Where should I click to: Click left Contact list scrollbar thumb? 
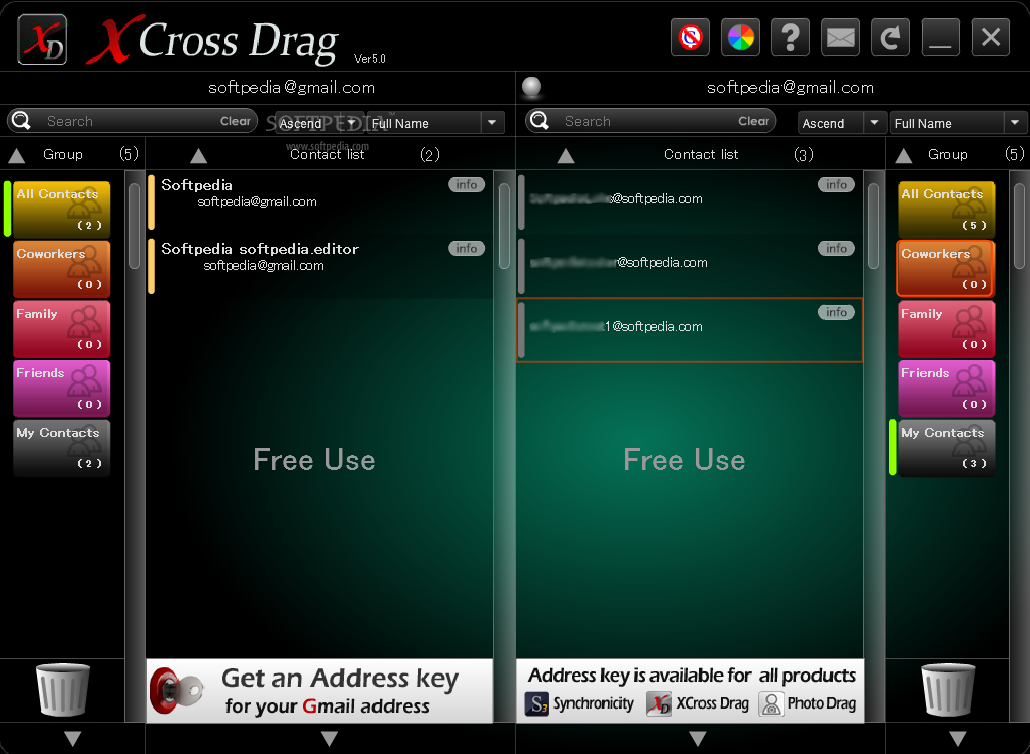coord(504,226)
